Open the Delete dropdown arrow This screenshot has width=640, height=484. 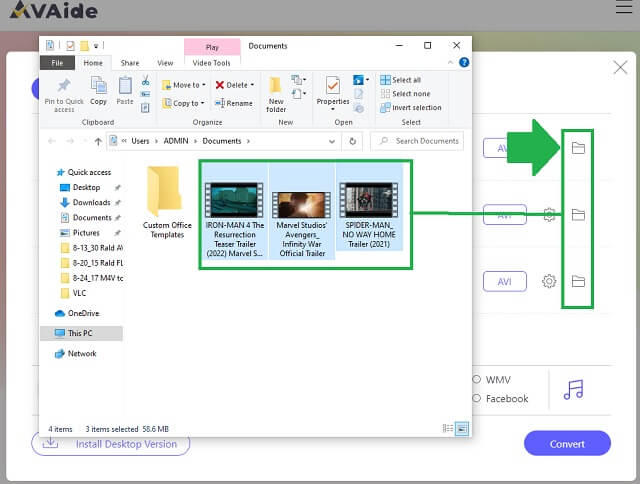[x=252, y=85]
